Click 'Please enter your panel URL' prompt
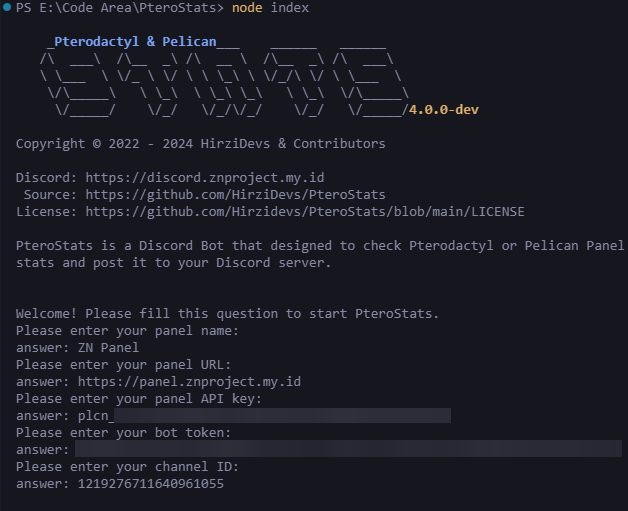 (123, 364)
